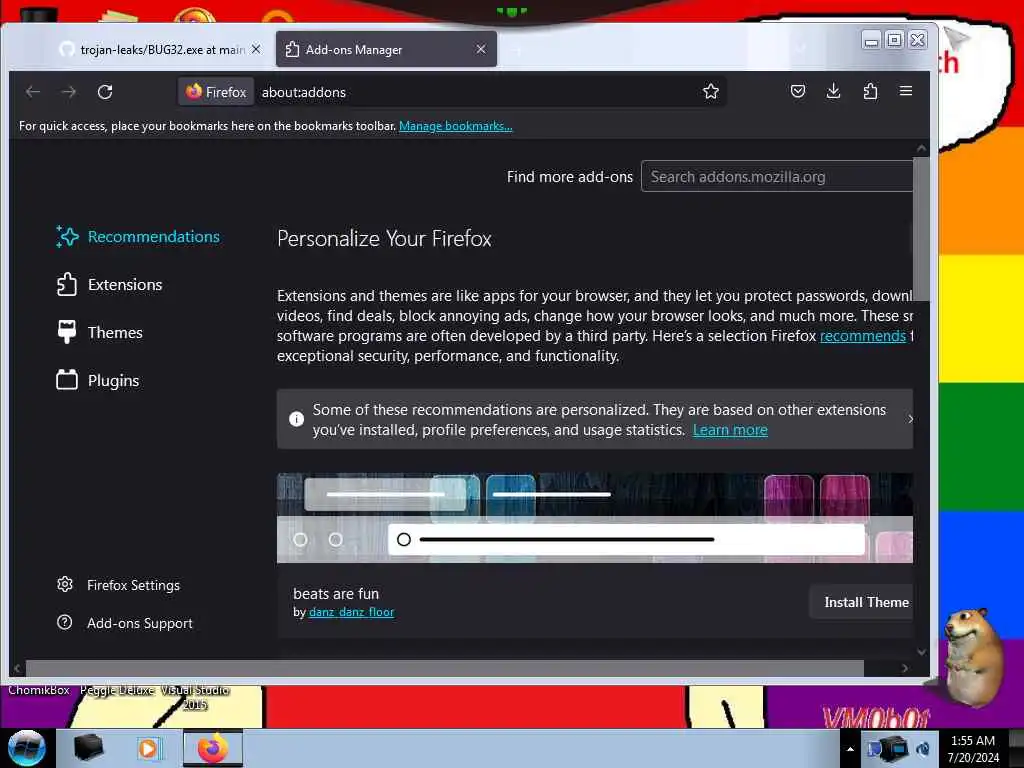The height and width of the screenshot is (768, 1024).
Task: Follow the recommends link in the description
Action: pos(863,336)
